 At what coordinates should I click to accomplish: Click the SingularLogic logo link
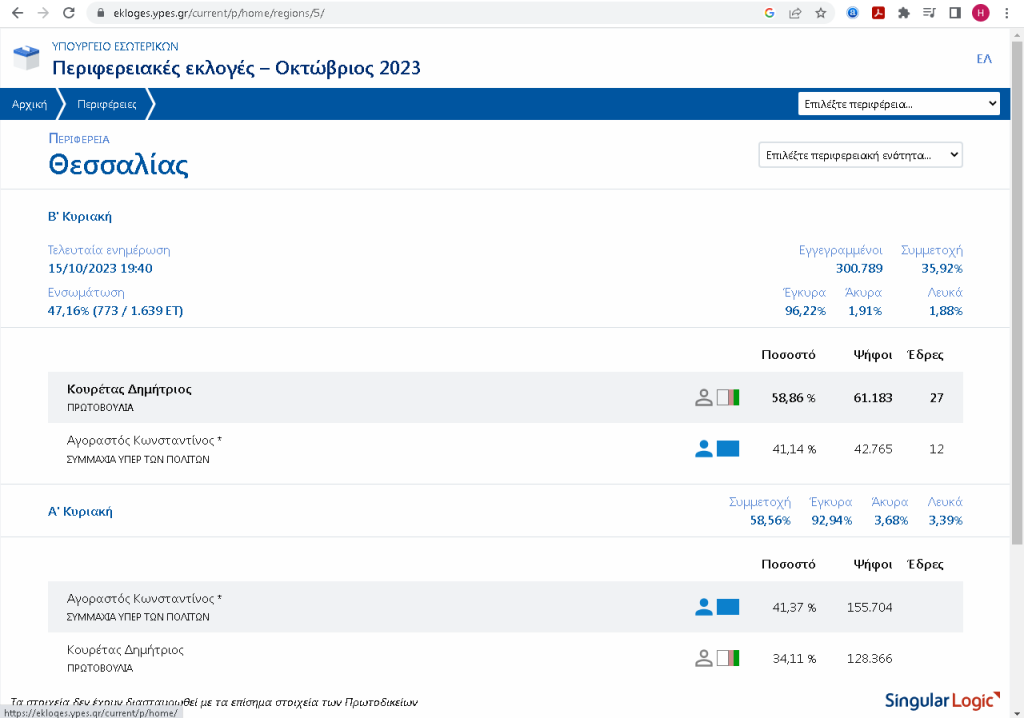coord(942,701)
